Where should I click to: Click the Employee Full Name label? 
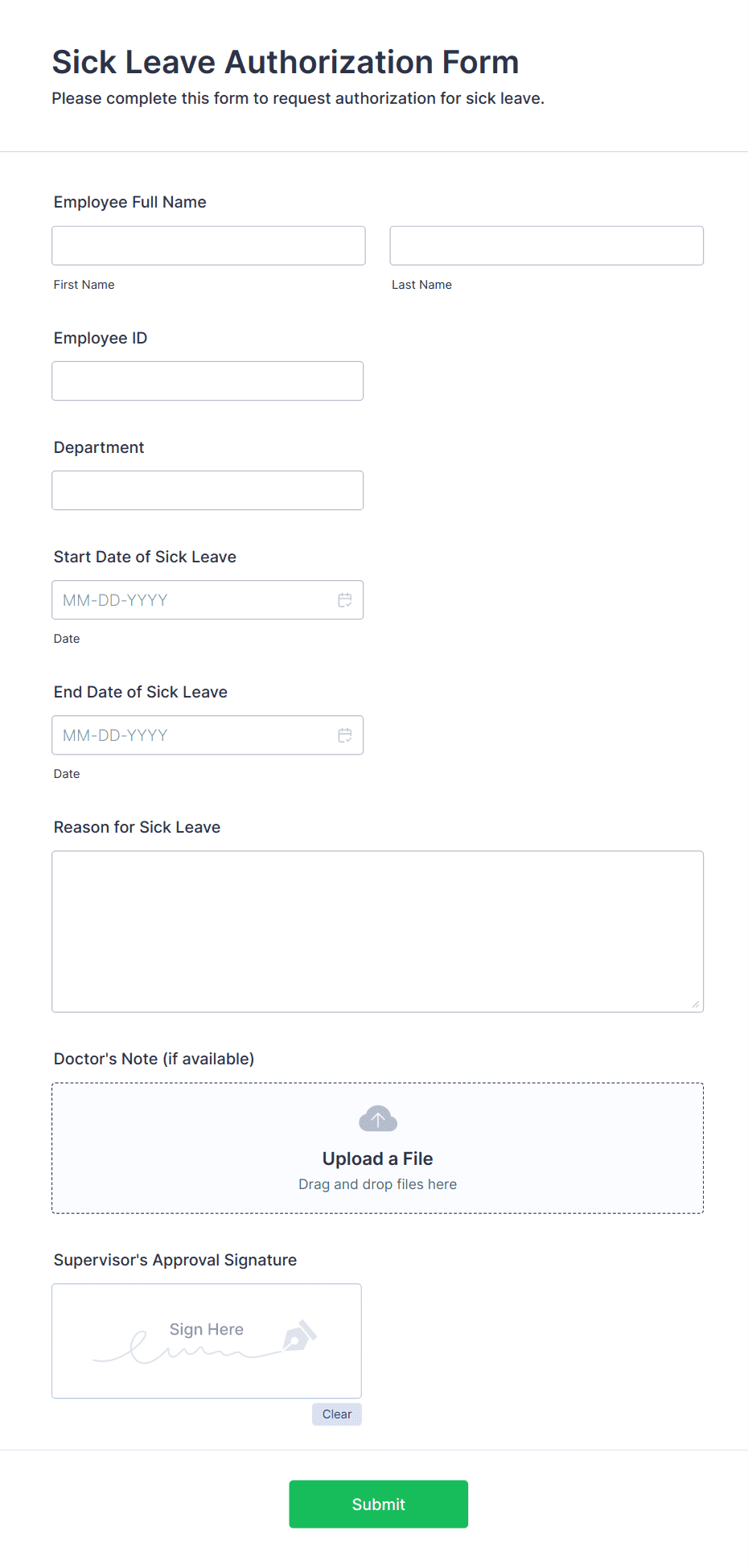[x=130, y=202]
